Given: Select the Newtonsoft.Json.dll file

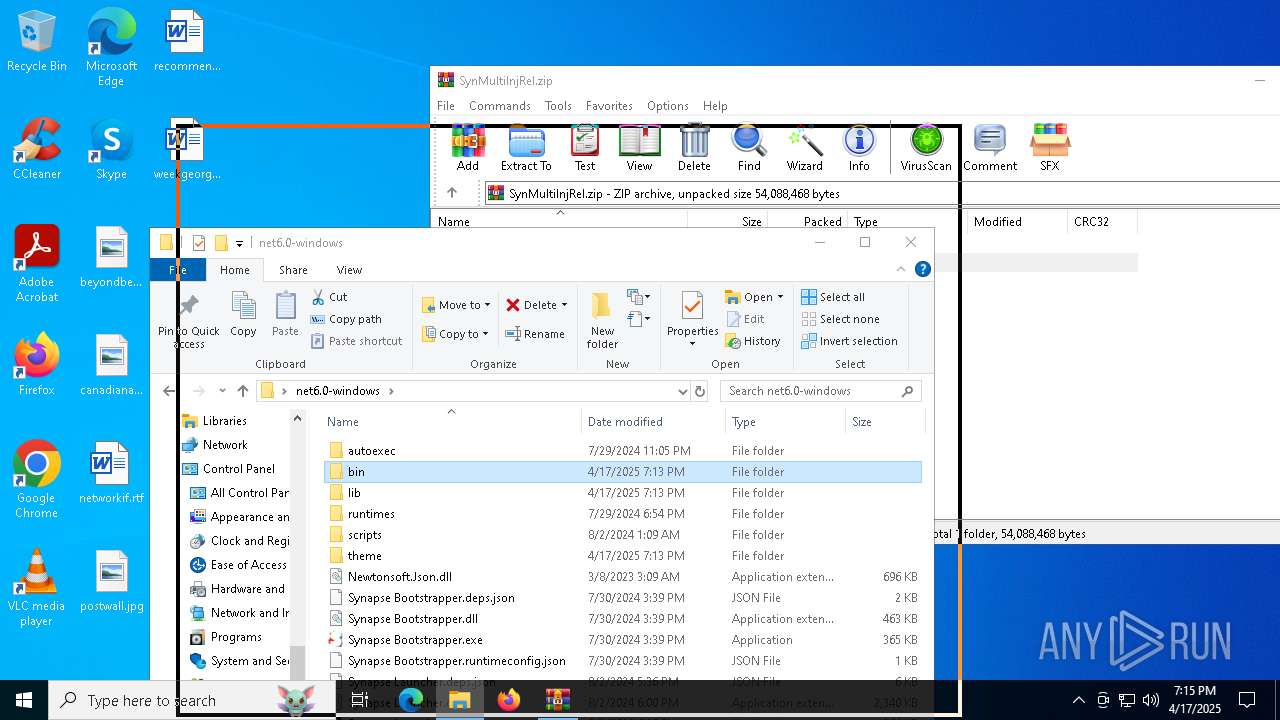Looking at the screenshot, I should pos(622,577).
